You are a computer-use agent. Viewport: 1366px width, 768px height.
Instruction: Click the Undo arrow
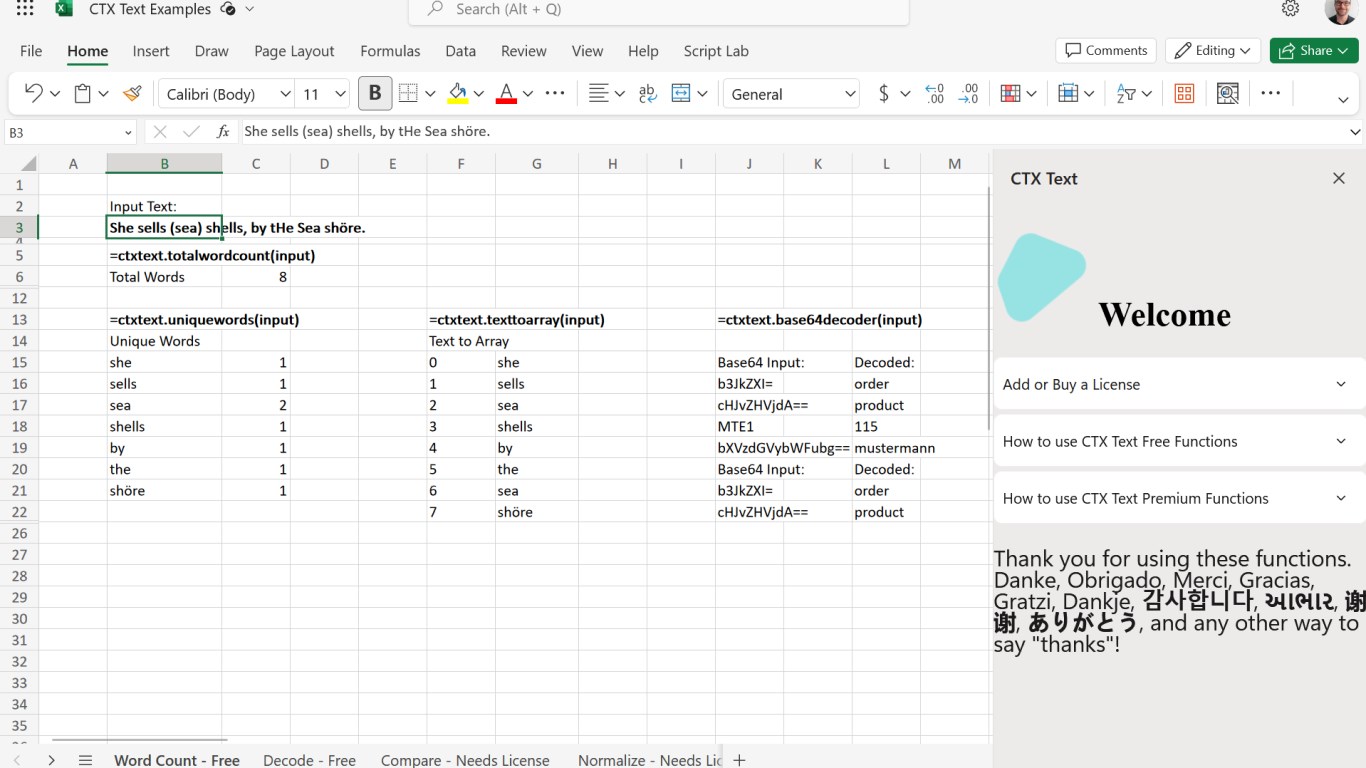[x=33, y=93]
